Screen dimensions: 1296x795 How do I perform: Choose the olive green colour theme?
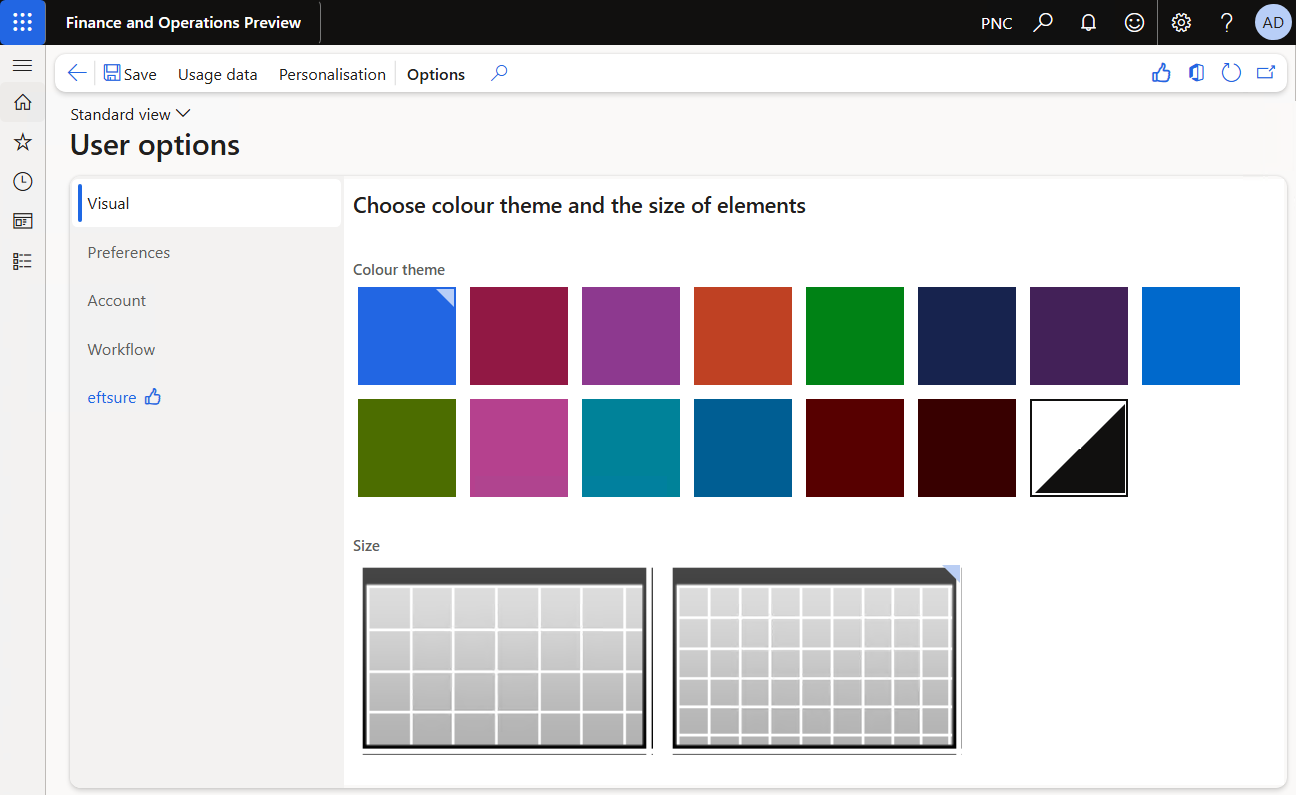tap(407, 448)
